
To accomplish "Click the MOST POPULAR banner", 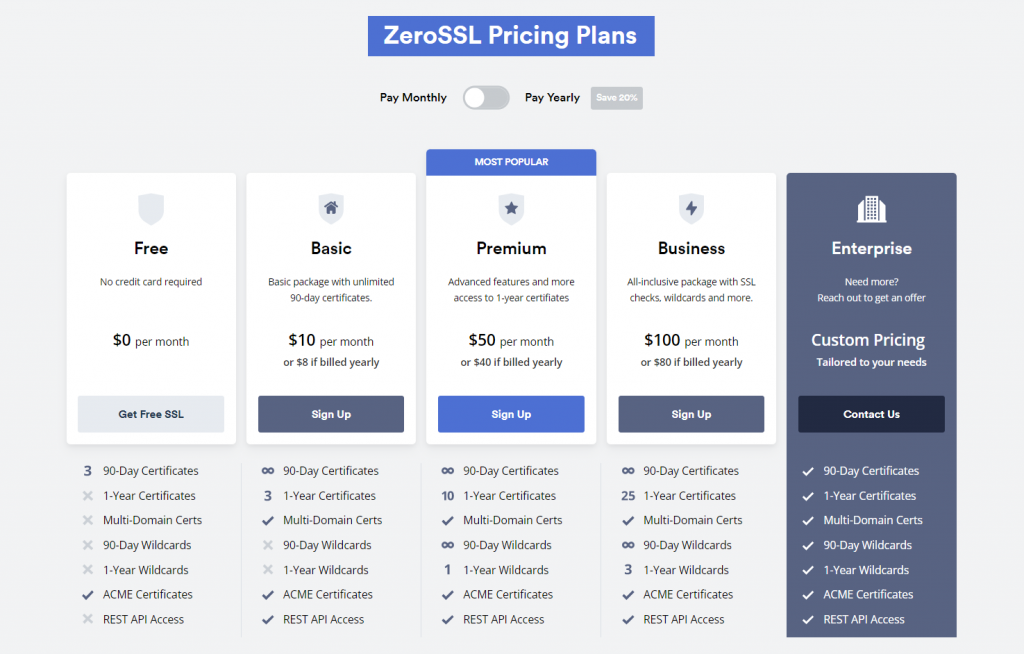I will coord(511,162).
